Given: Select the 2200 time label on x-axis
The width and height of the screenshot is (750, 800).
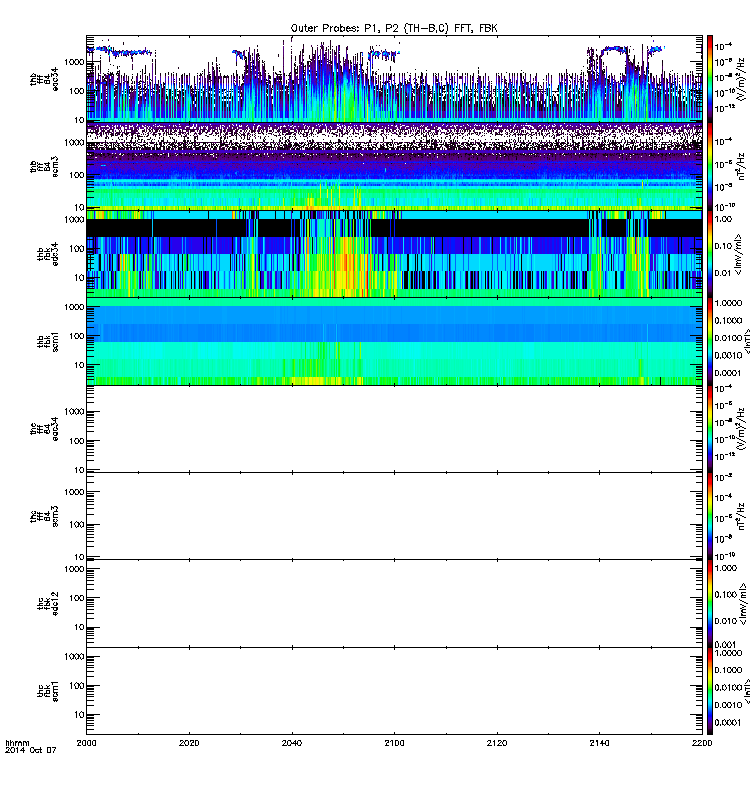Looking at the screenshot, I should [x=702, y=743].
